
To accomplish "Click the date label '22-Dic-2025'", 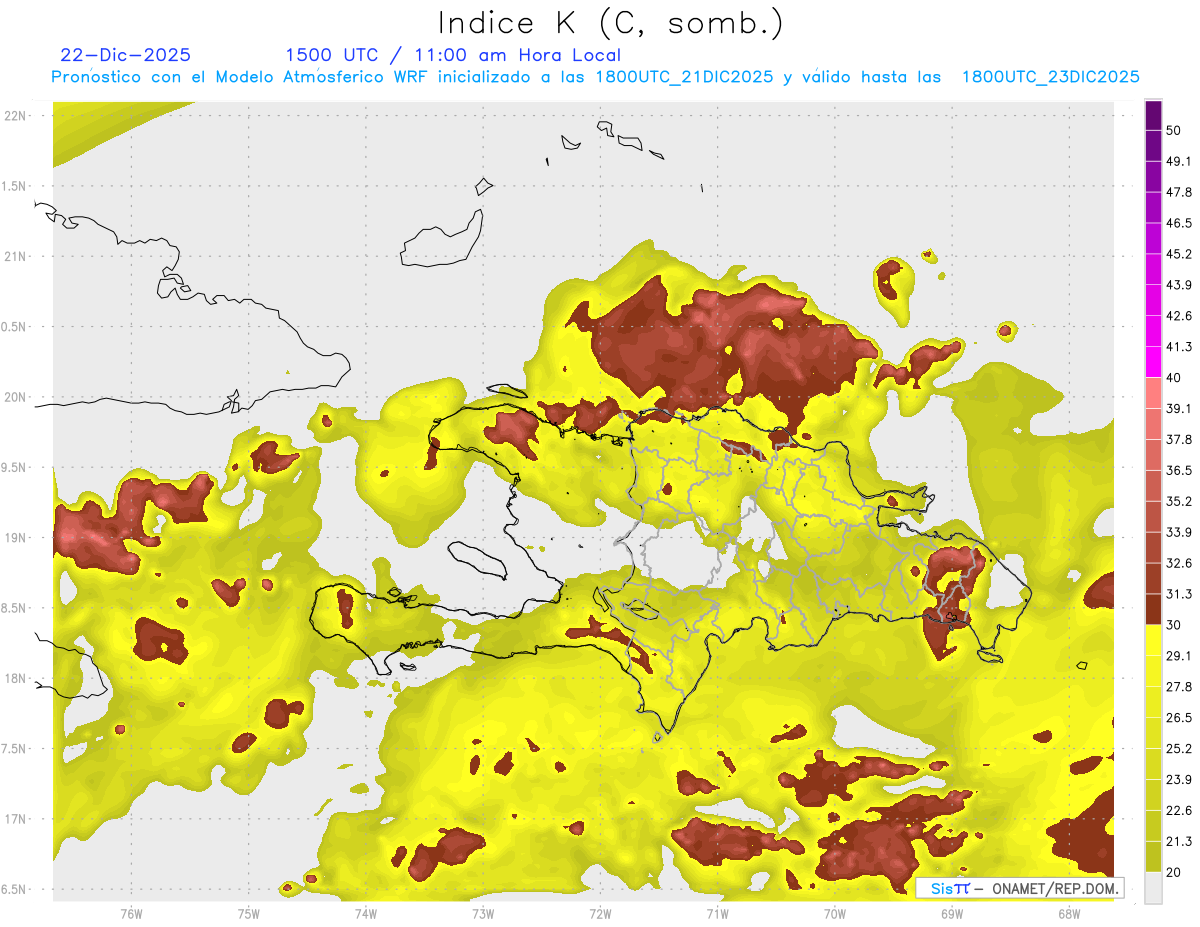I will (x=125, y=55).
